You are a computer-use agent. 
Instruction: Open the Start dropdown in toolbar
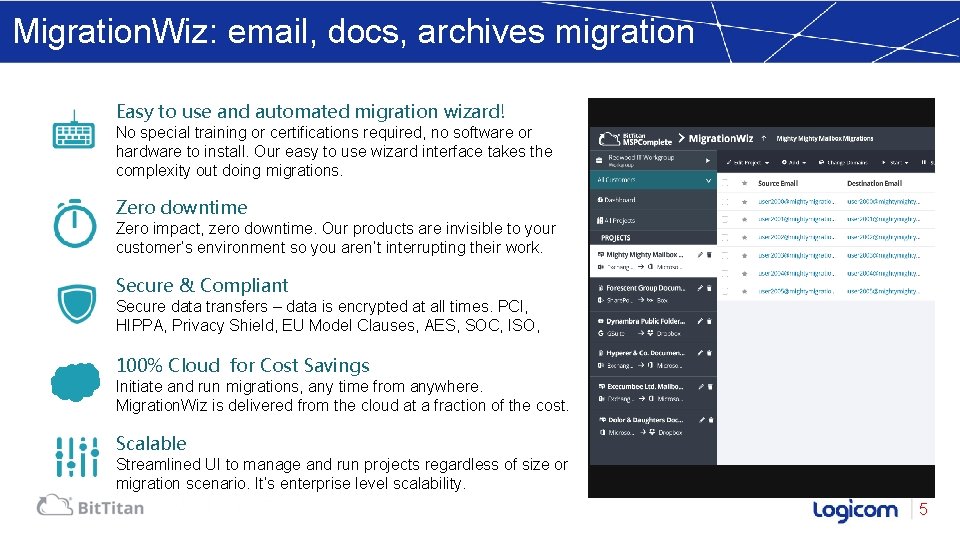pyautogui.click(x=895, y=163)
